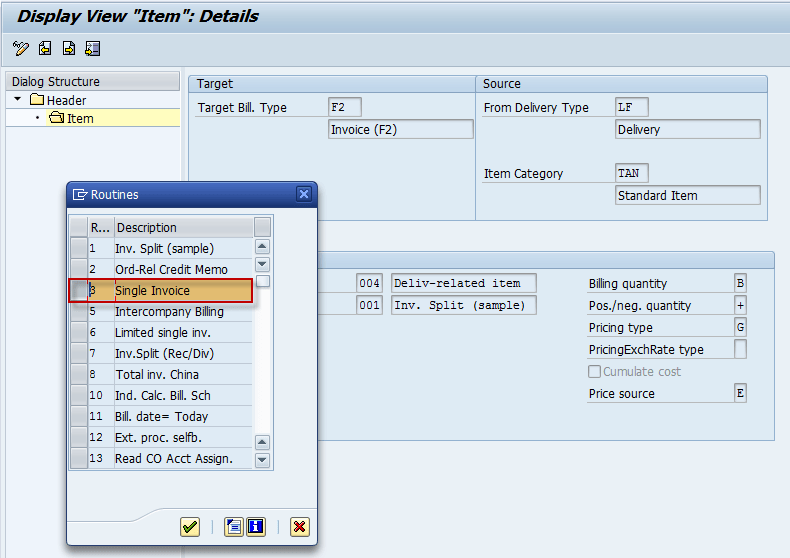Click the Item Category field TAN

(x=632, y=173)
